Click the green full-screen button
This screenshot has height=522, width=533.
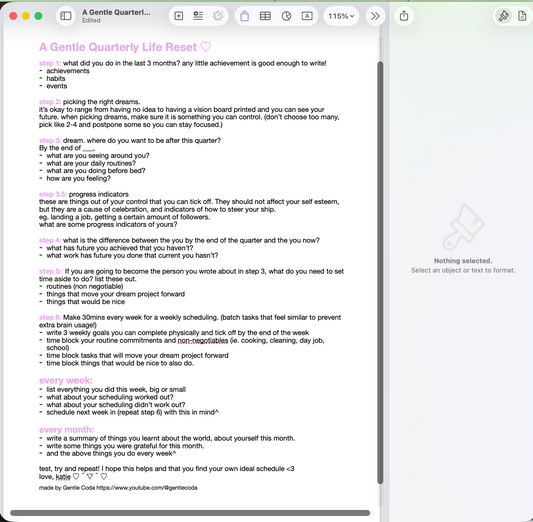coord(38,16)
